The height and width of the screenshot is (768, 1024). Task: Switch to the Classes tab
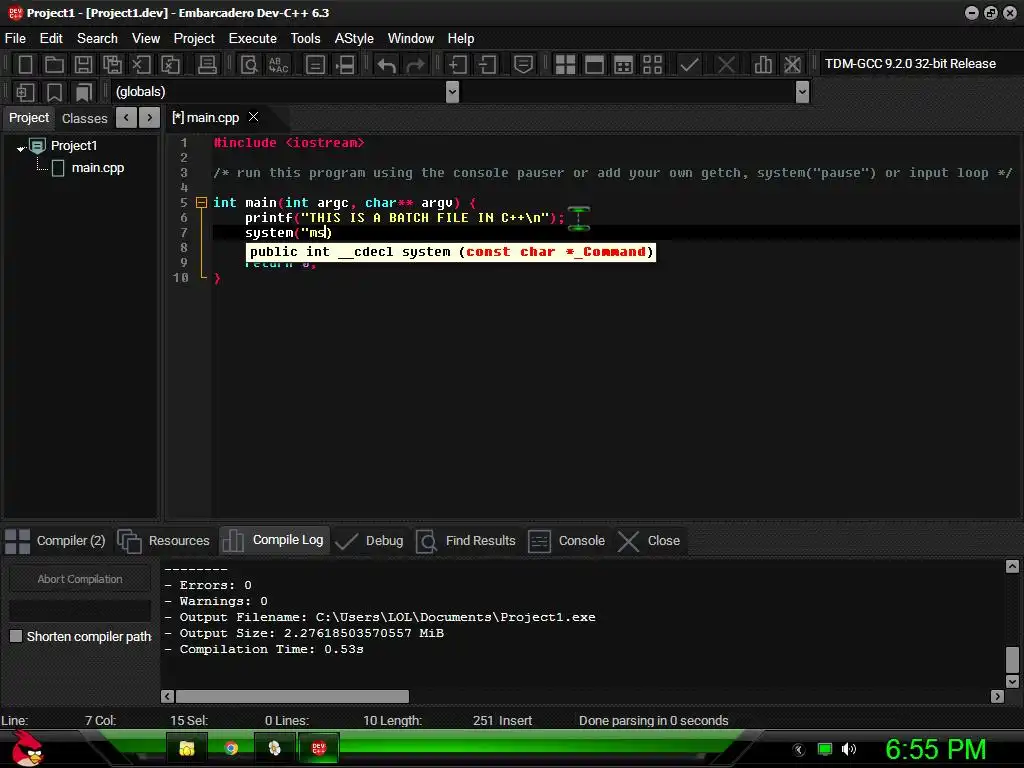(x=84, y=118)
